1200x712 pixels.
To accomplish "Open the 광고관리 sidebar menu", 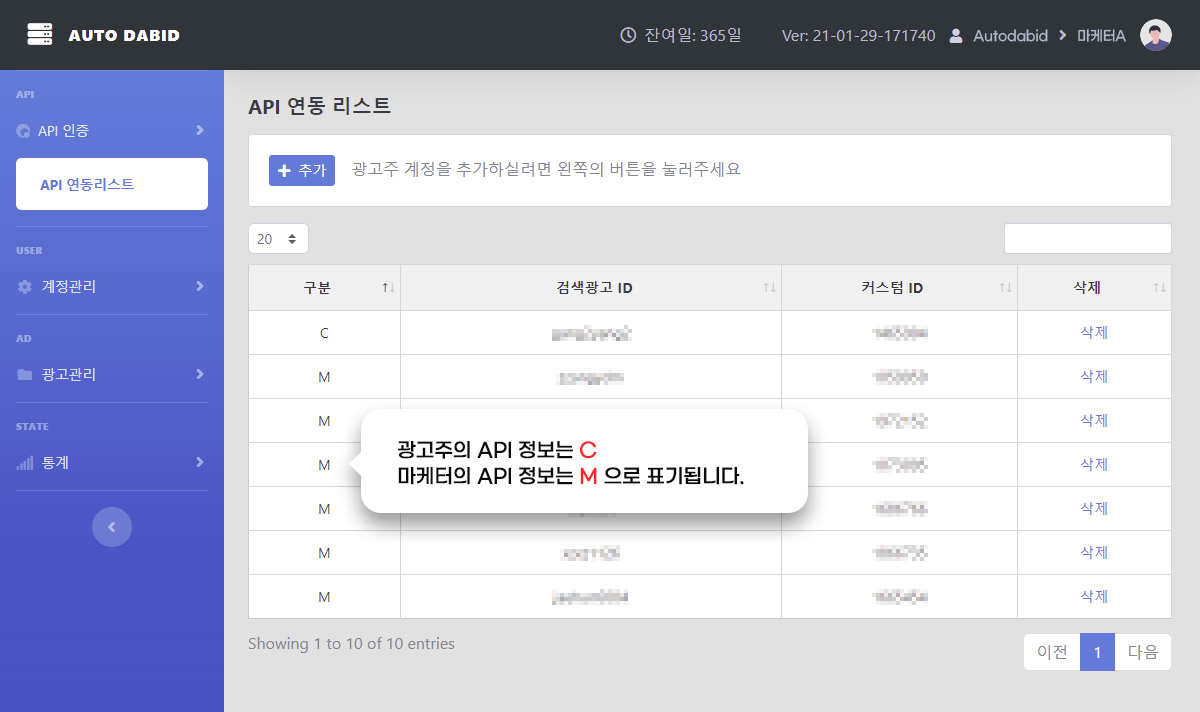I will pyautogui.click(x=70, y=375).
